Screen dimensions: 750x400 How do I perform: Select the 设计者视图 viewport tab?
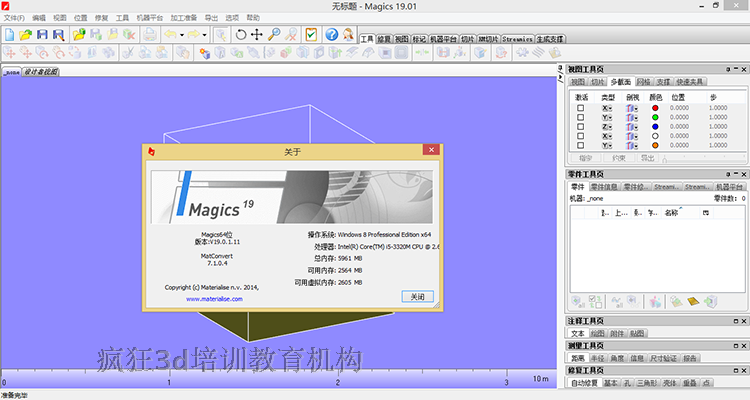pos(41,72)
